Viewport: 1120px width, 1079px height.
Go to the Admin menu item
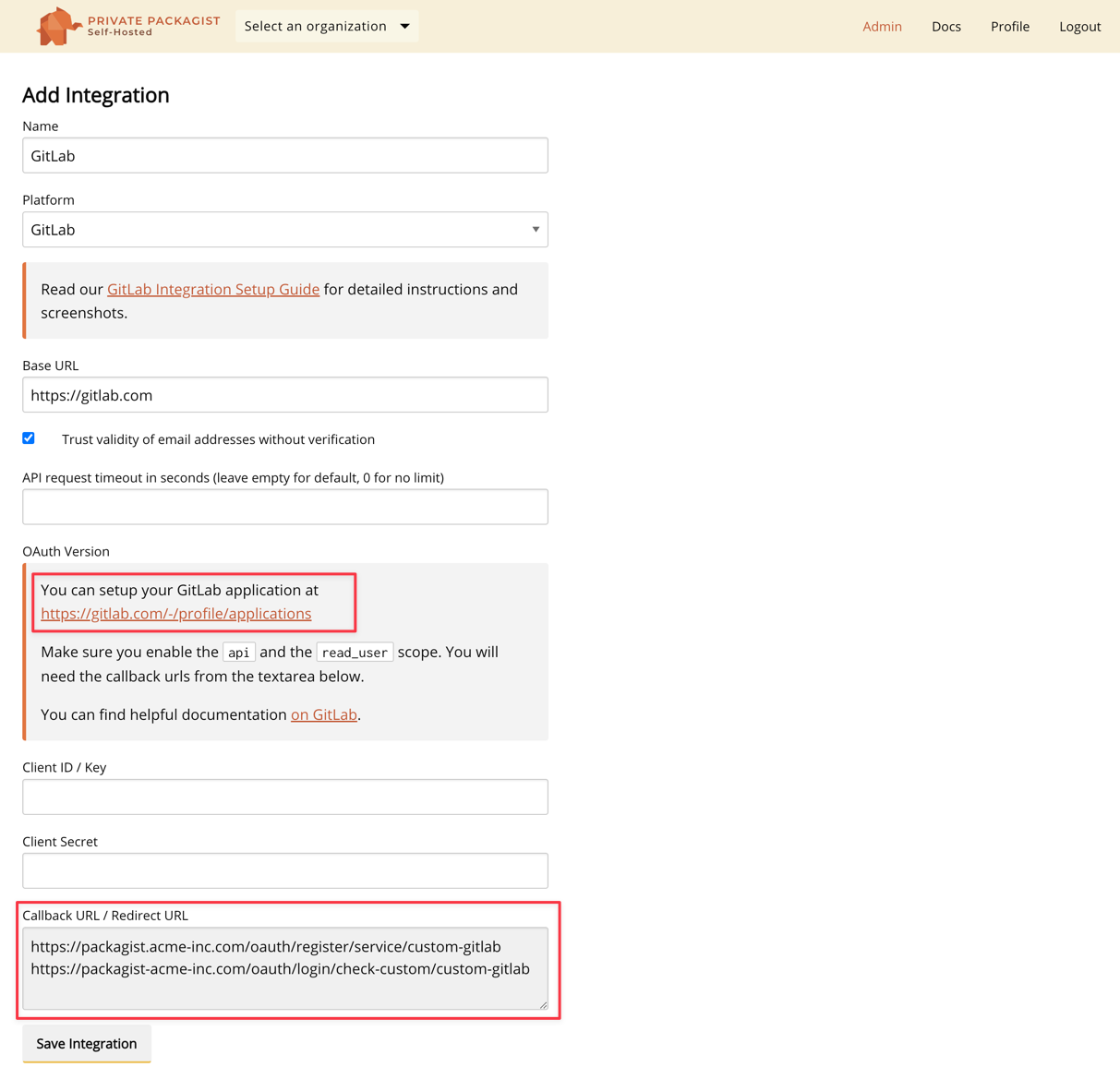(x=881, y=27)
